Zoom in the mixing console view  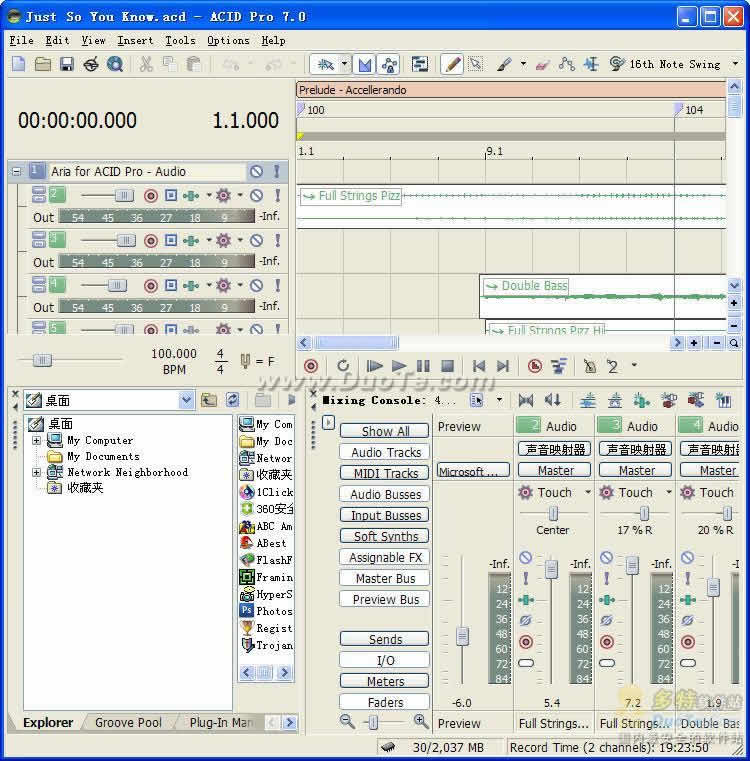click(421, 721)
